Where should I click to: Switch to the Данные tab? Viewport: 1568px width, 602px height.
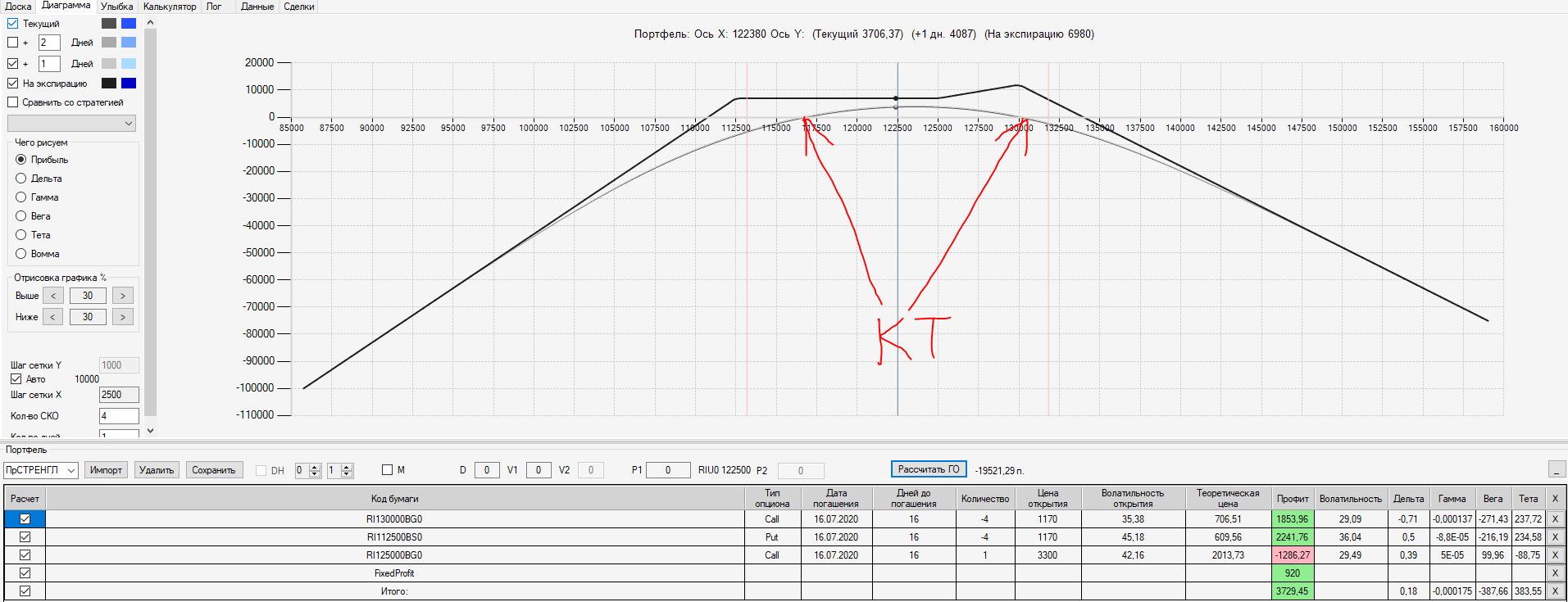point(257,7)
